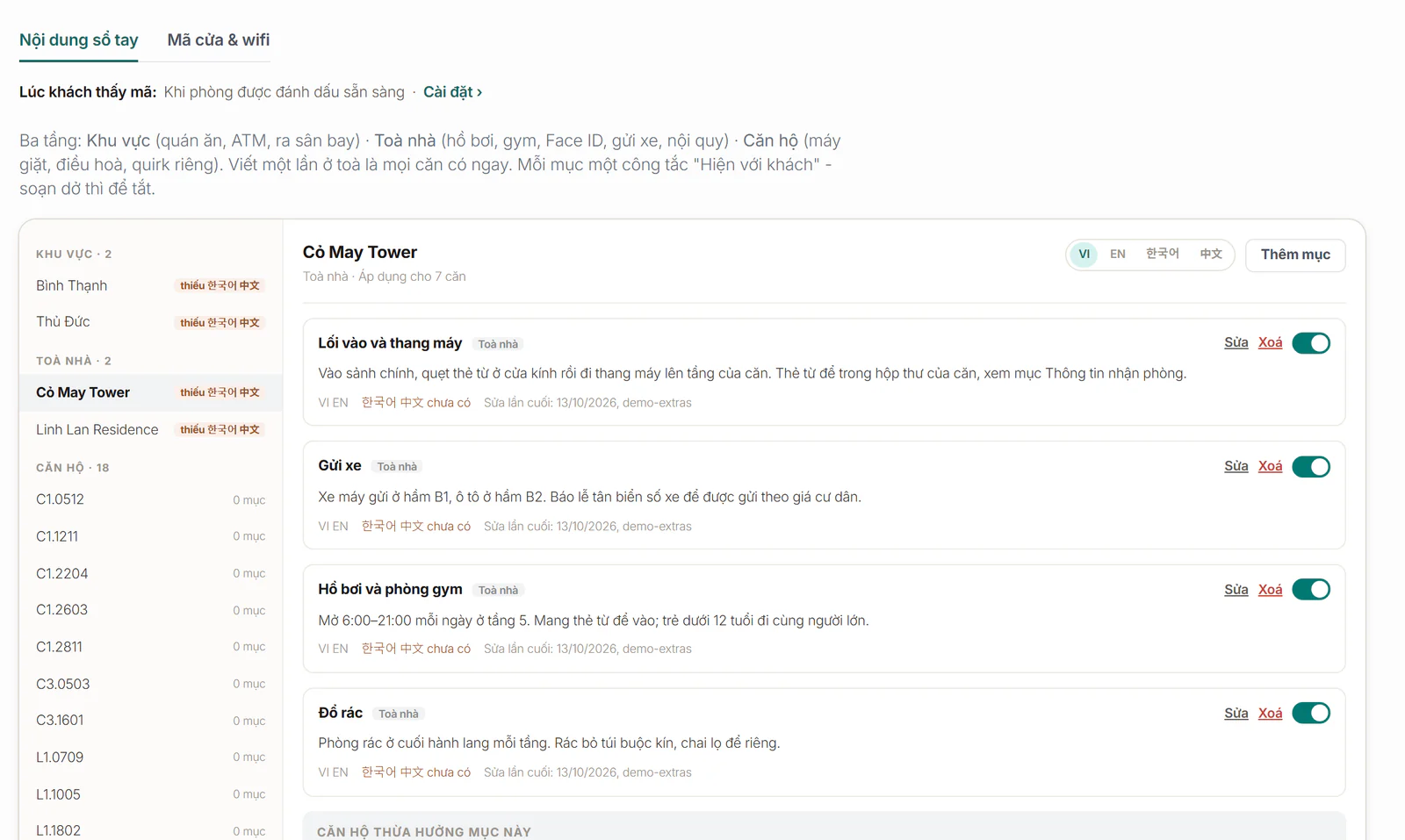This screenshot has width=1405, height=840.
Task: Select 中文 language pill
Action: 1211,255
